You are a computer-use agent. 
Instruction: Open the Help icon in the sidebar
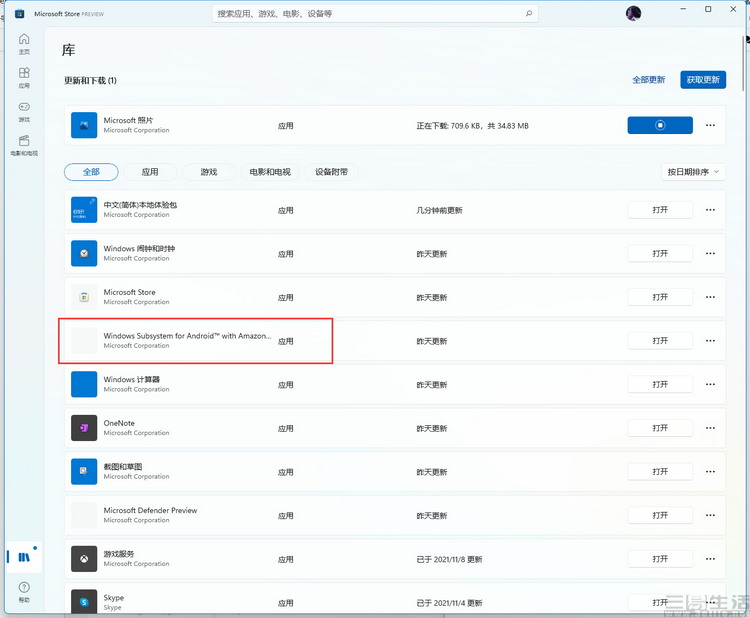(x=24, y=592)
